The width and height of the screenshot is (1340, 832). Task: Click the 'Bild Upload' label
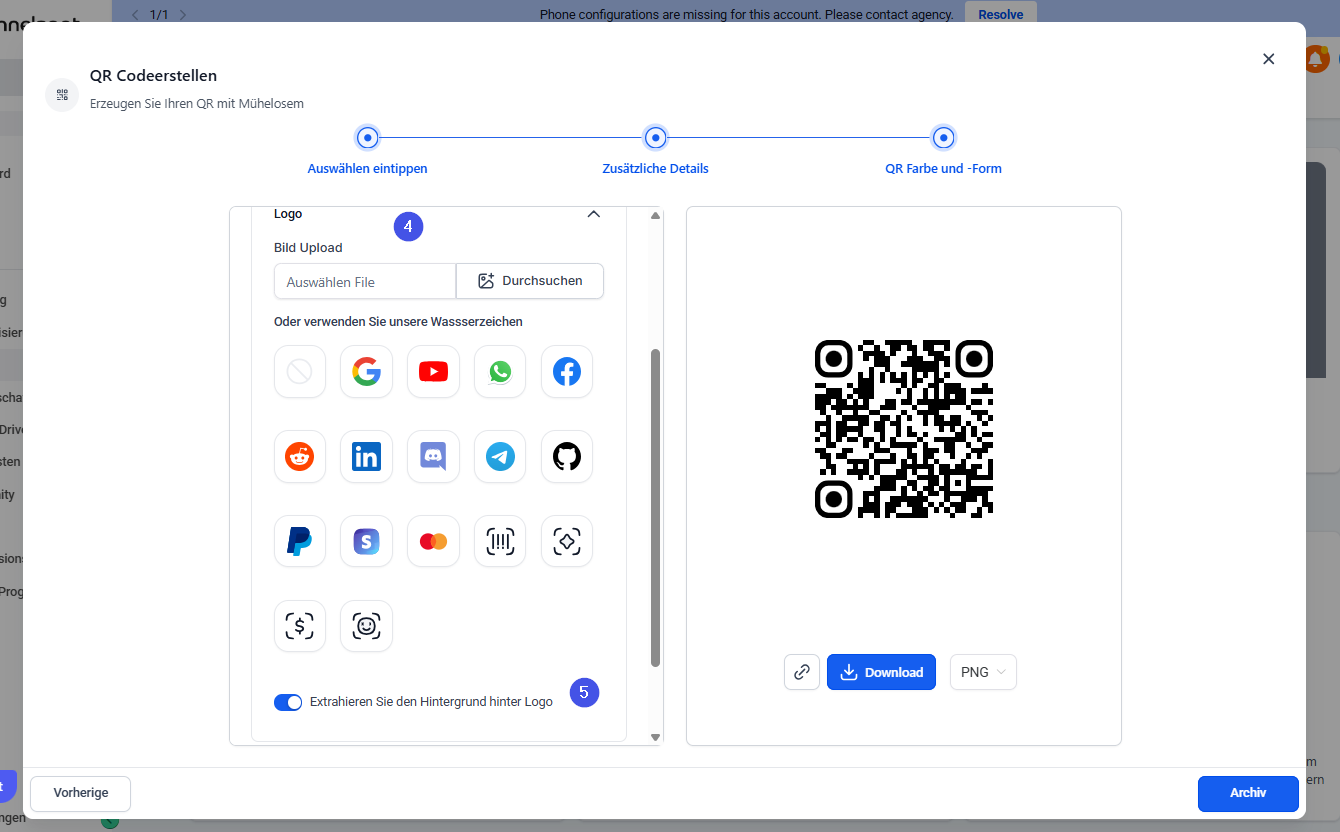[x=308, y=248]
